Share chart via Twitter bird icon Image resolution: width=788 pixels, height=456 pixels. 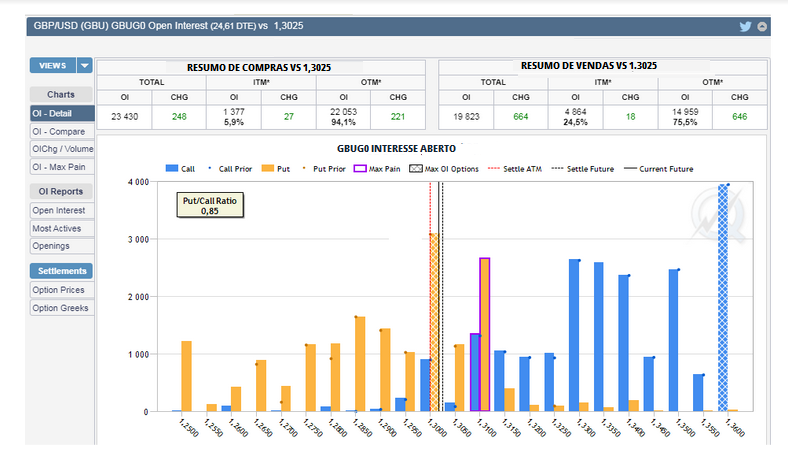pyautogui.click(x=745, y=27)
